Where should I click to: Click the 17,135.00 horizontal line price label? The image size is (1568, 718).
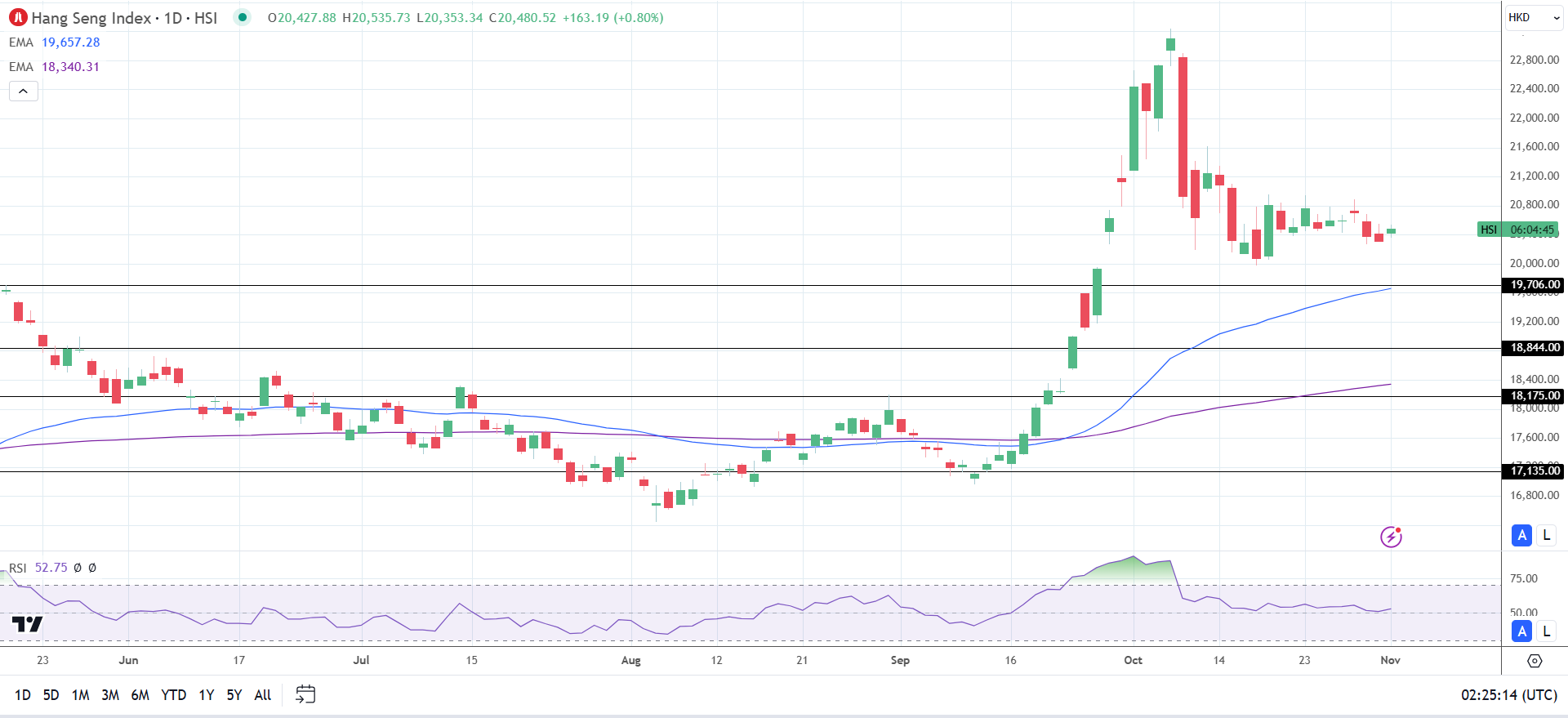point(1533,470)
